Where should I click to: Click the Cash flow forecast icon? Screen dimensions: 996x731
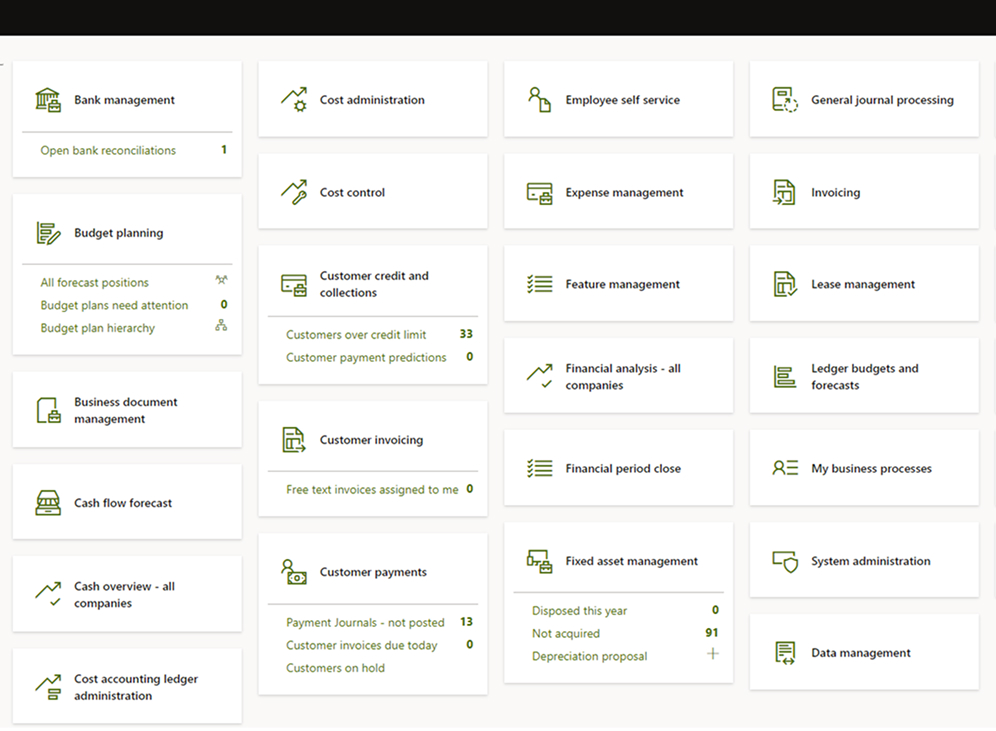coord(46,502)
